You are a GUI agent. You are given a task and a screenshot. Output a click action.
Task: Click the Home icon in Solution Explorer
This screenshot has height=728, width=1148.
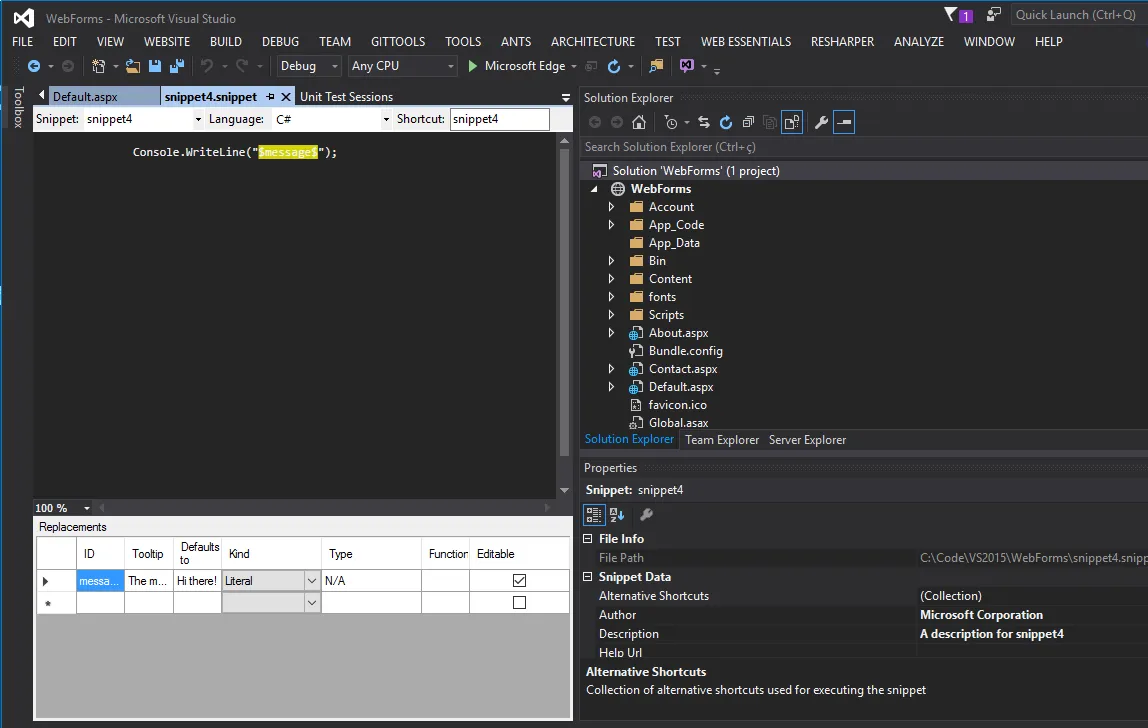(639, 122)
